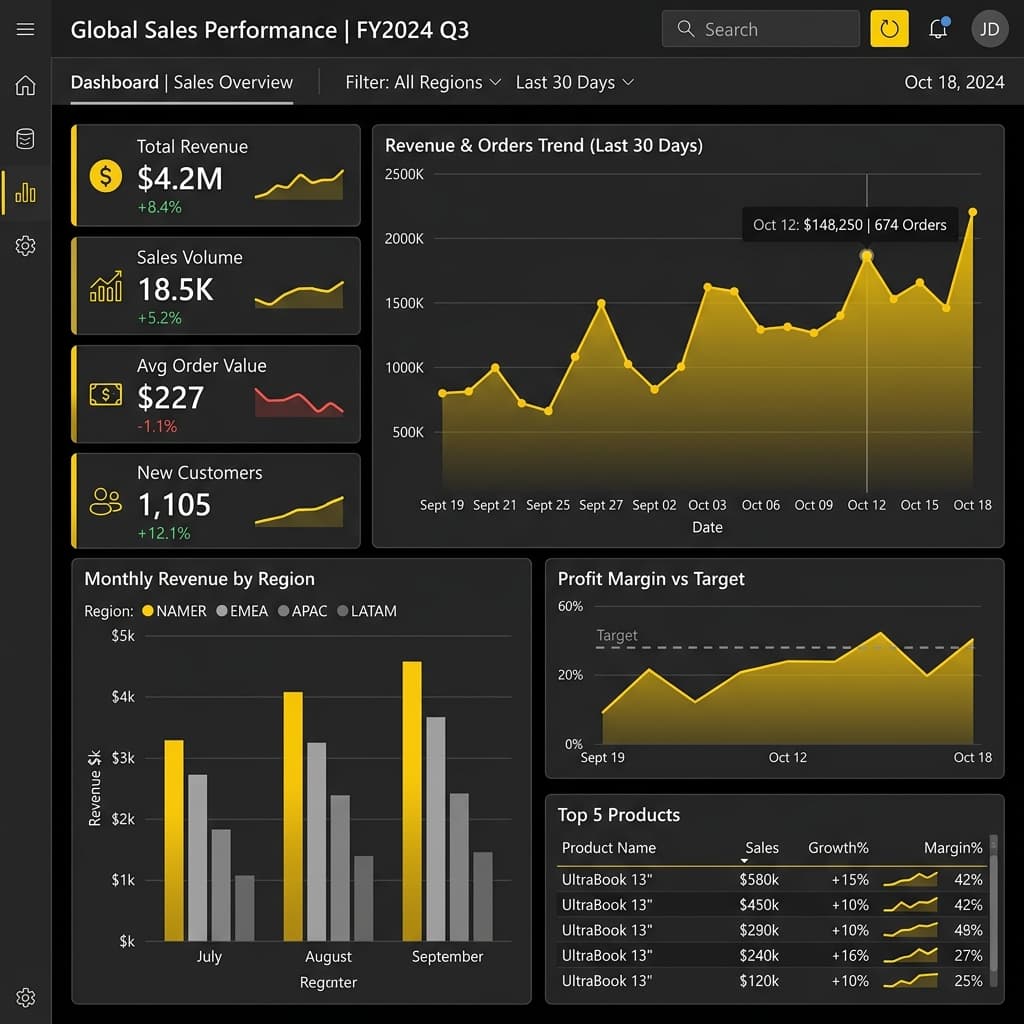Click the Oct 12 chart tooltip
Image resolution: width=1024 pixels, height=1024 pixels.
point(850,225)
